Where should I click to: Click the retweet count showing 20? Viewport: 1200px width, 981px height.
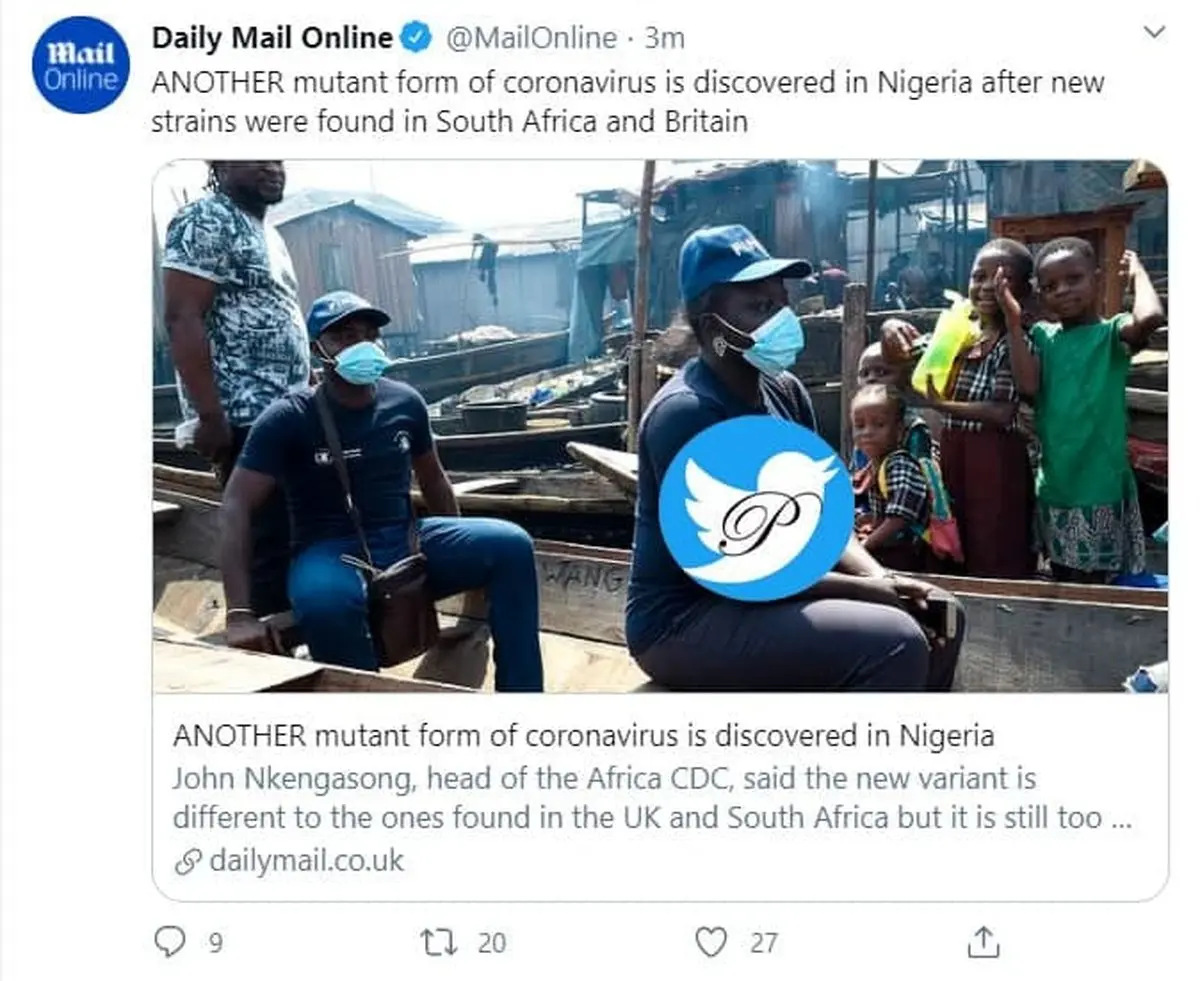pyautogui.click(x=491, y=942)
